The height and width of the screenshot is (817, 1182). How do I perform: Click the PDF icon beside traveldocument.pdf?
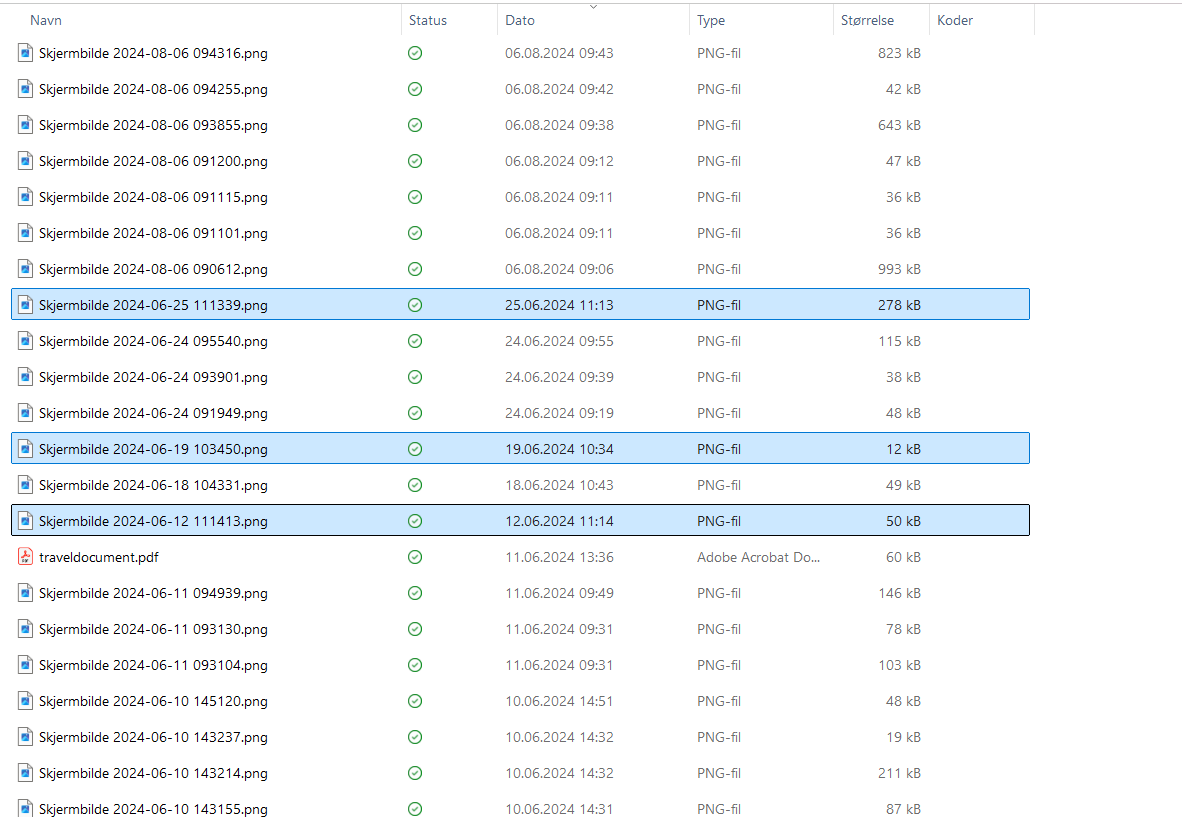tap(26, 557)
